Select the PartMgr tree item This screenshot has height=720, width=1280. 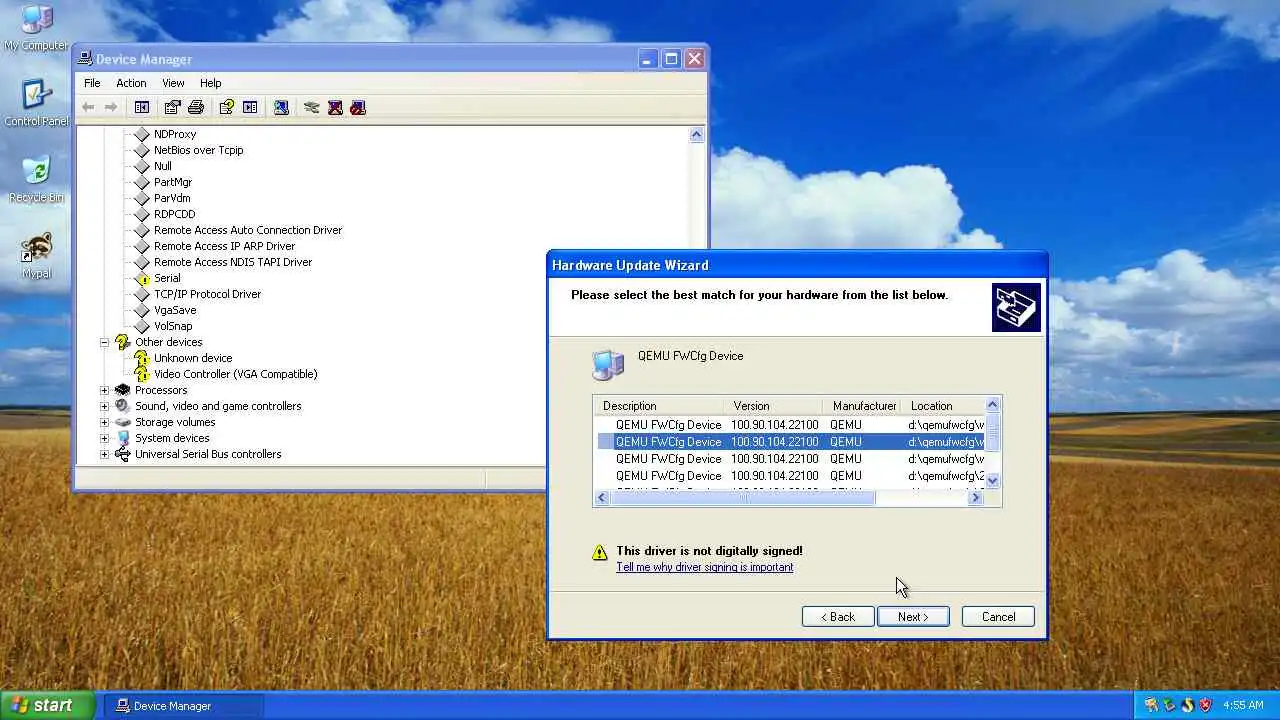click(x=173, y=182)
